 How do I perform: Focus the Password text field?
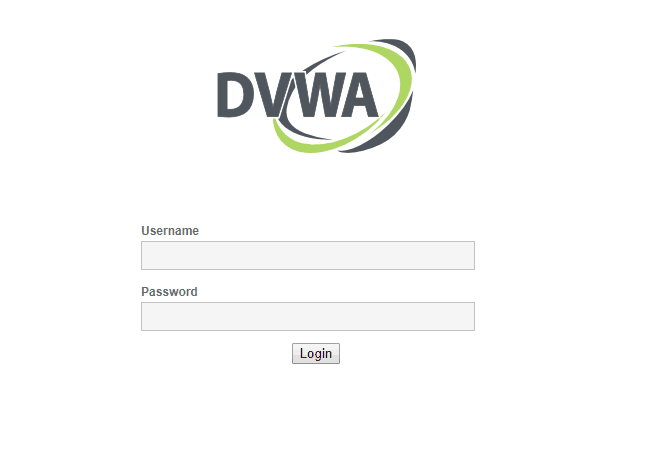tap(308, 316)
